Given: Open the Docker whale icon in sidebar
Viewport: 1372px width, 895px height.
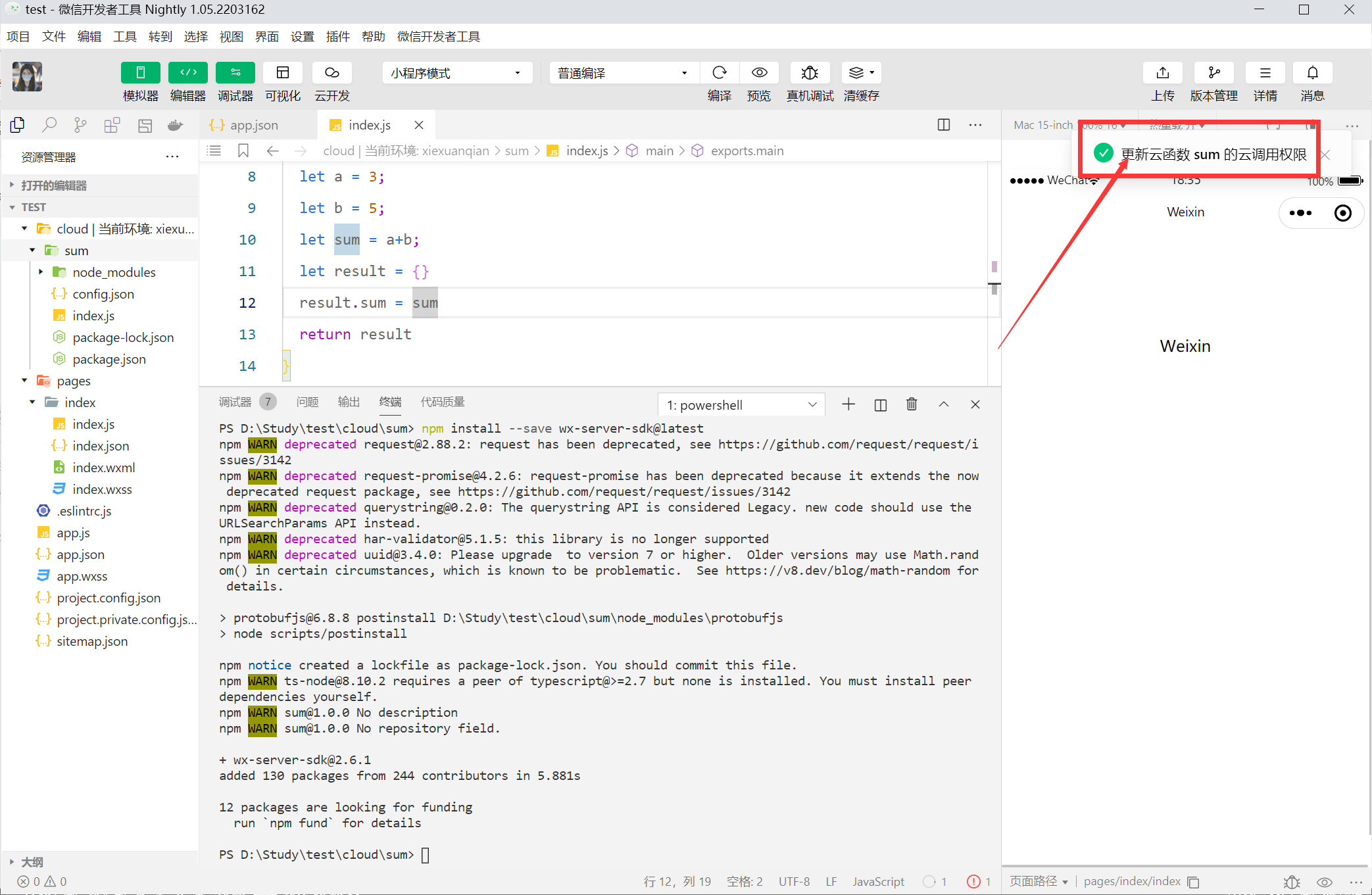Looking at the screenshot, I should pyautogui.click(x=175, y=125).
